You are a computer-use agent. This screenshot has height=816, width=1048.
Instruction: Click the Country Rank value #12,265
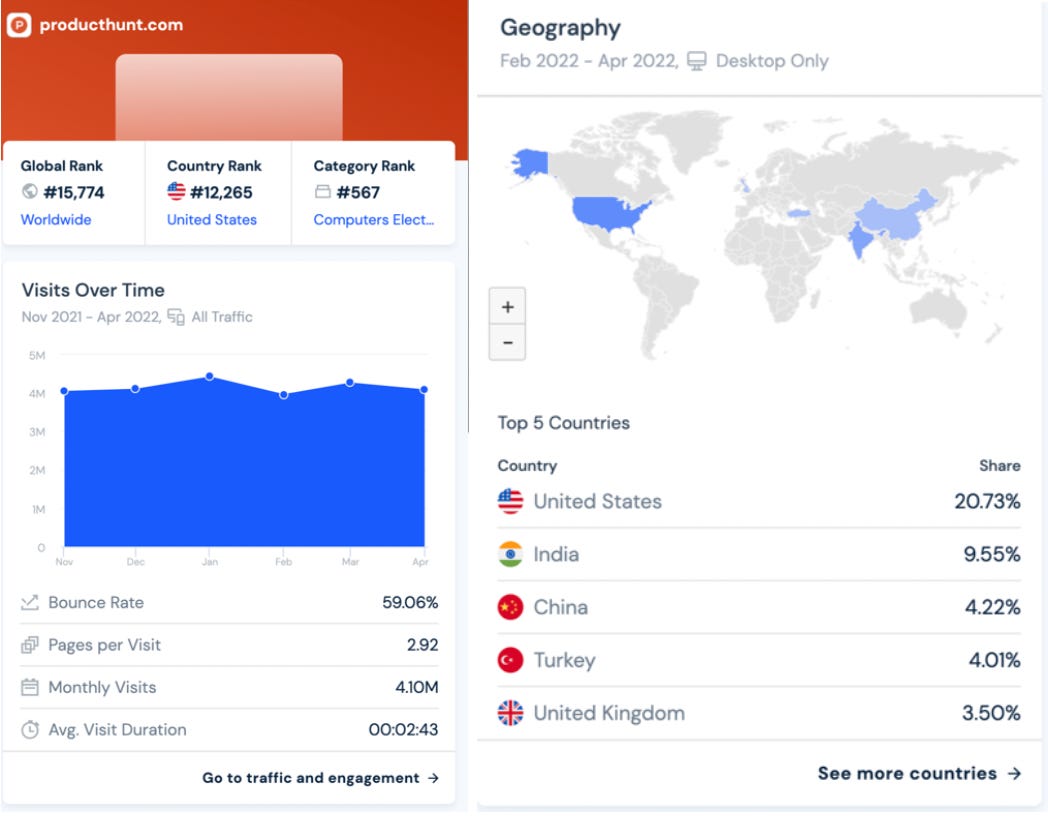[x=221, y=192]
